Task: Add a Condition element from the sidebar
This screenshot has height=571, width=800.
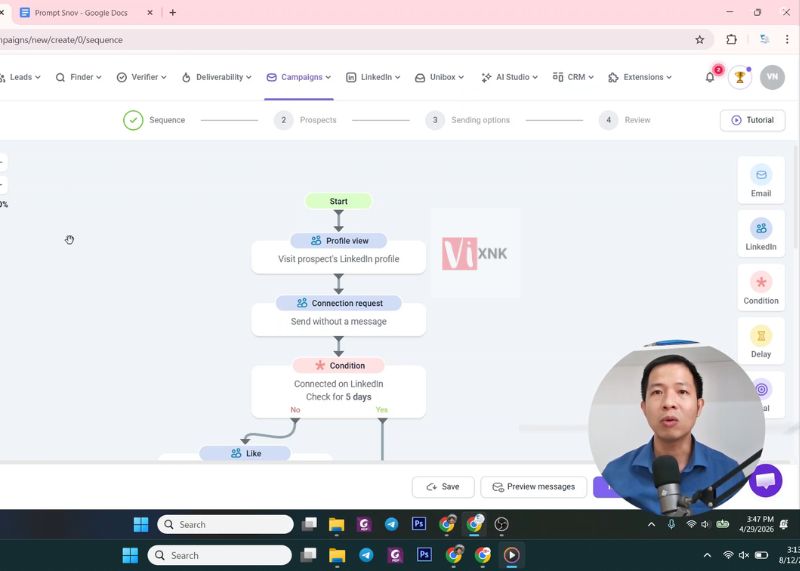Action: (x=761, y=288)
